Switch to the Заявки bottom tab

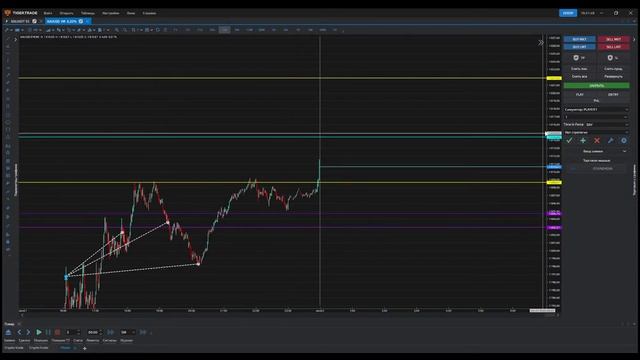coord(9,340)
